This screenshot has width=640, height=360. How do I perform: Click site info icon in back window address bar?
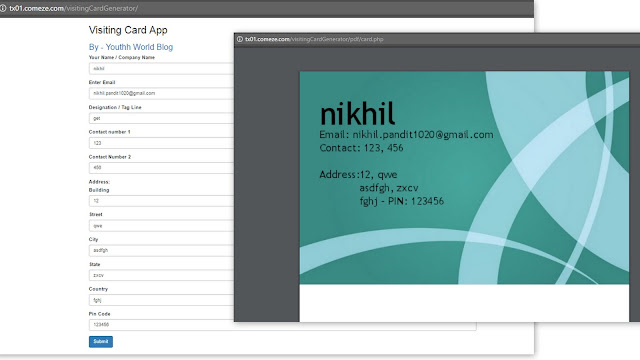[3, 8]
